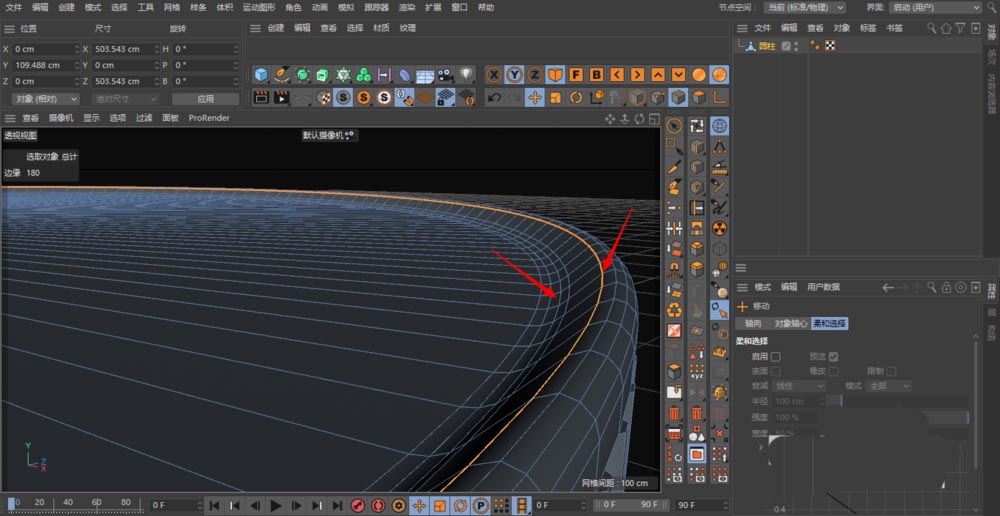Screen dimensions: 1000x516
Task: Click the Undo arrow icon
Action: coord(494,97)
